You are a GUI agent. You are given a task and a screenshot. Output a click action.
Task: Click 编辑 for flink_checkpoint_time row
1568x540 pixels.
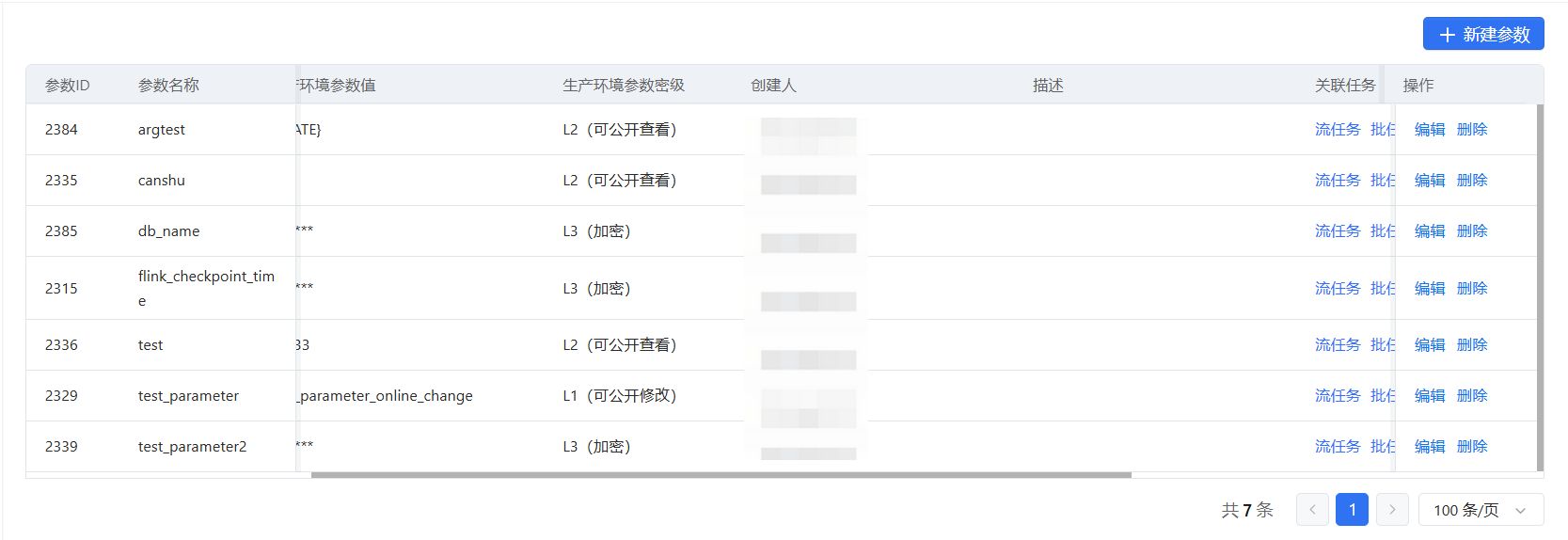(x=1429, y=289)
